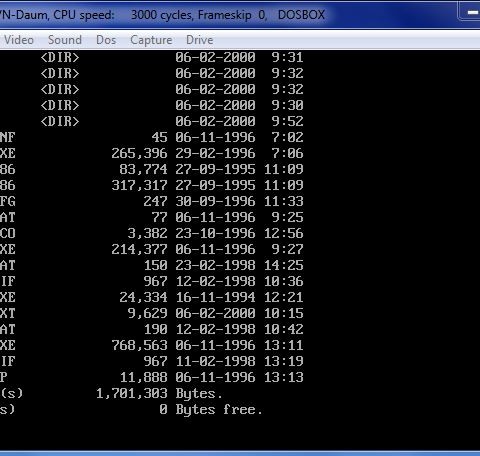Click the file size 190
Viewport: 480px width, 456px height.
click(x=155, y=329)
